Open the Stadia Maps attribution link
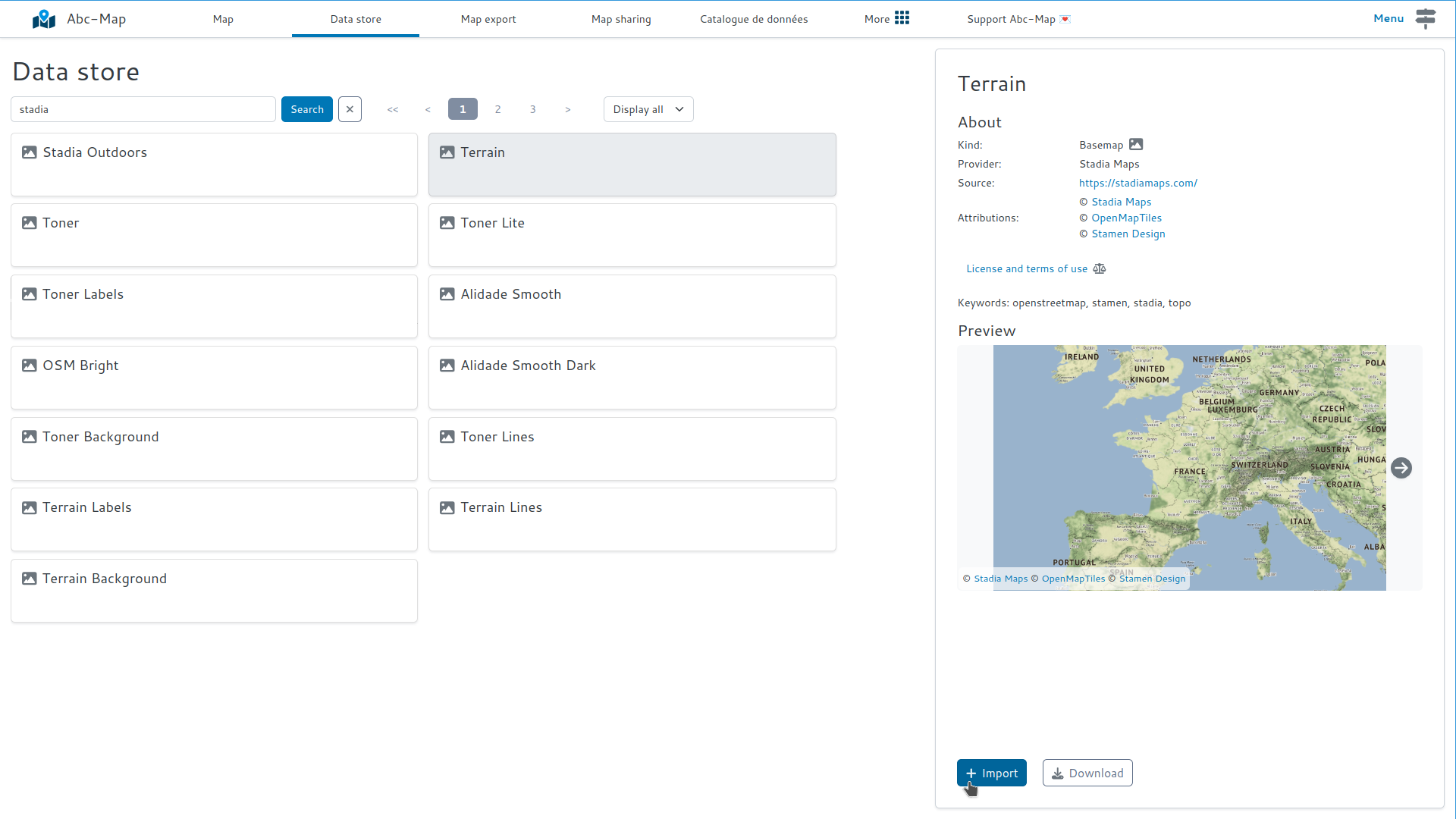This screenshot has width=1456, height=819. tap(1121, 201)
